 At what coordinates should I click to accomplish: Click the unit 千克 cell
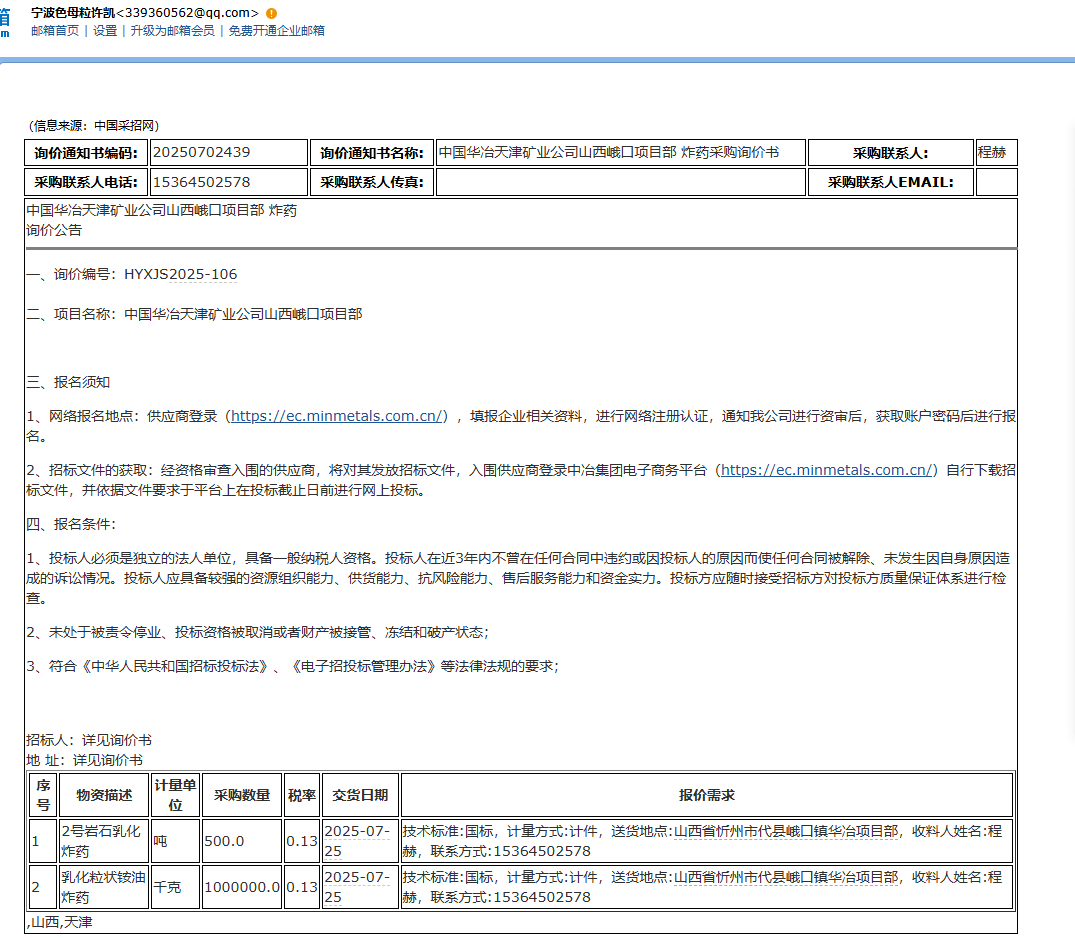175,887
